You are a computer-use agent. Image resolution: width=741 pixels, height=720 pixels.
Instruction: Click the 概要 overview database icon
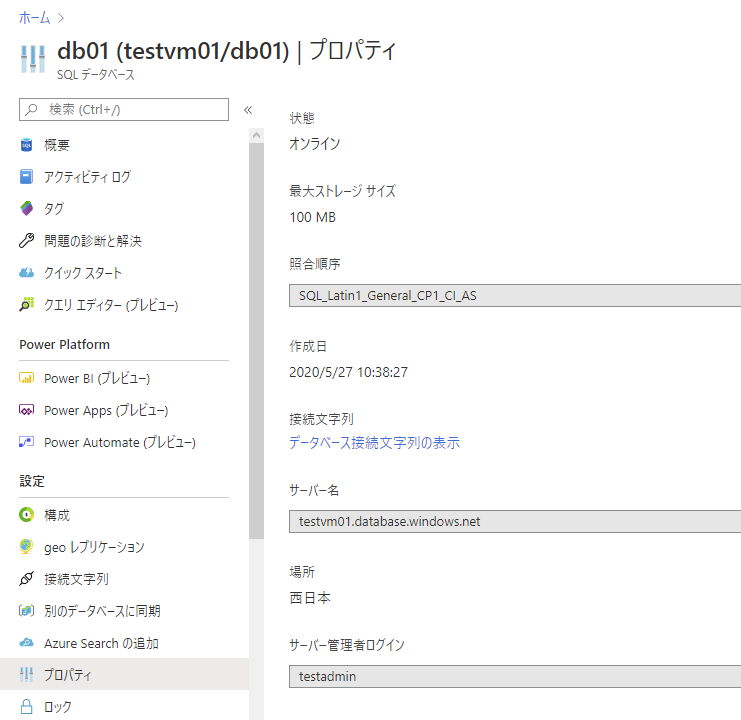[x=26, y=145]
